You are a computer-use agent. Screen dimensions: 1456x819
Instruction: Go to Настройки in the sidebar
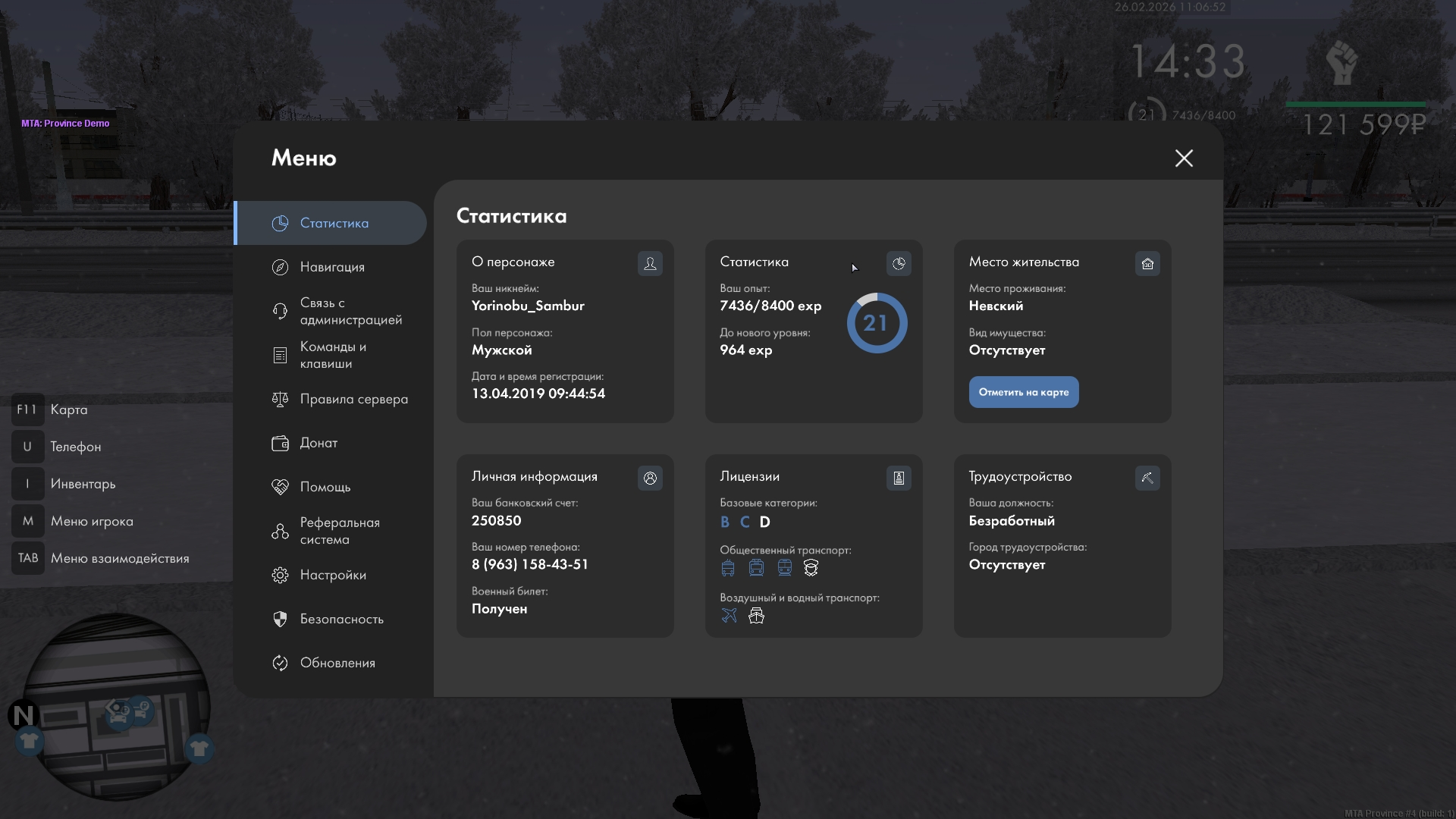(333, 575)
